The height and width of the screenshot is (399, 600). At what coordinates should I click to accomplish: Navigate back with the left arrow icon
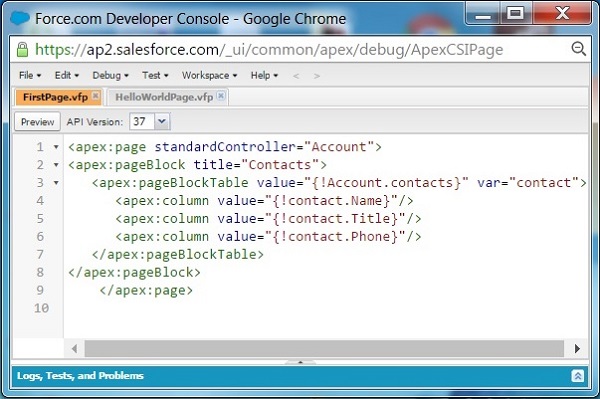[296, 76]
